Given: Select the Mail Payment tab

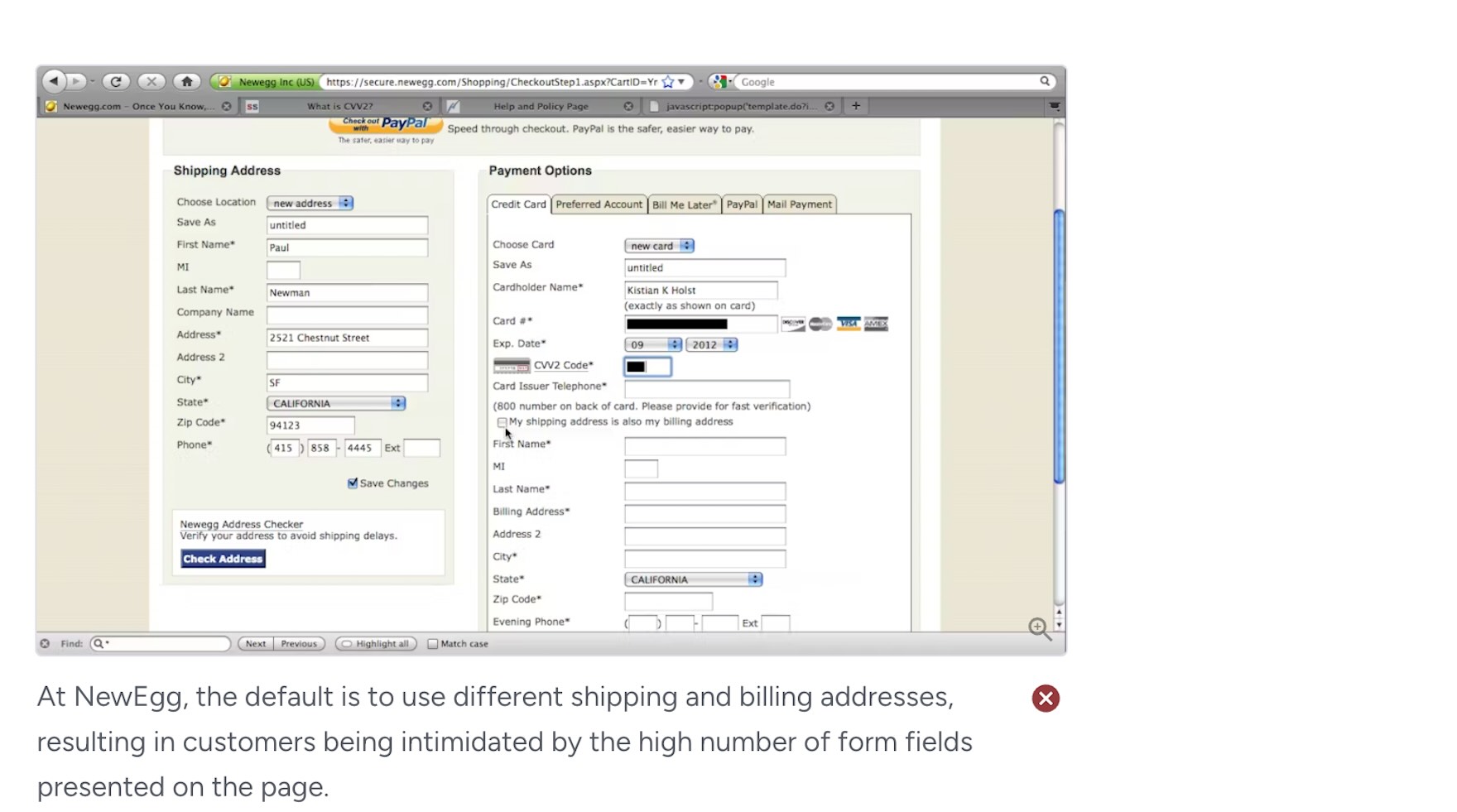Looking at the screenshot, I should coord(799,204).
